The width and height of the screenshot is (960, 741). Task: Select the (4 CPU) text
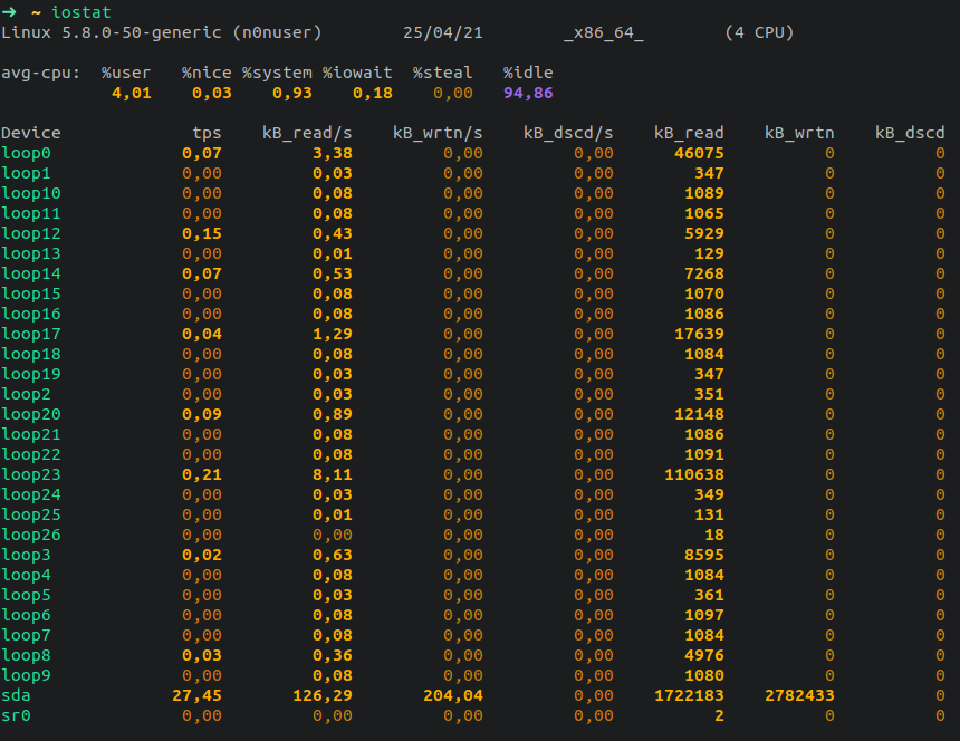click(759, 33)
